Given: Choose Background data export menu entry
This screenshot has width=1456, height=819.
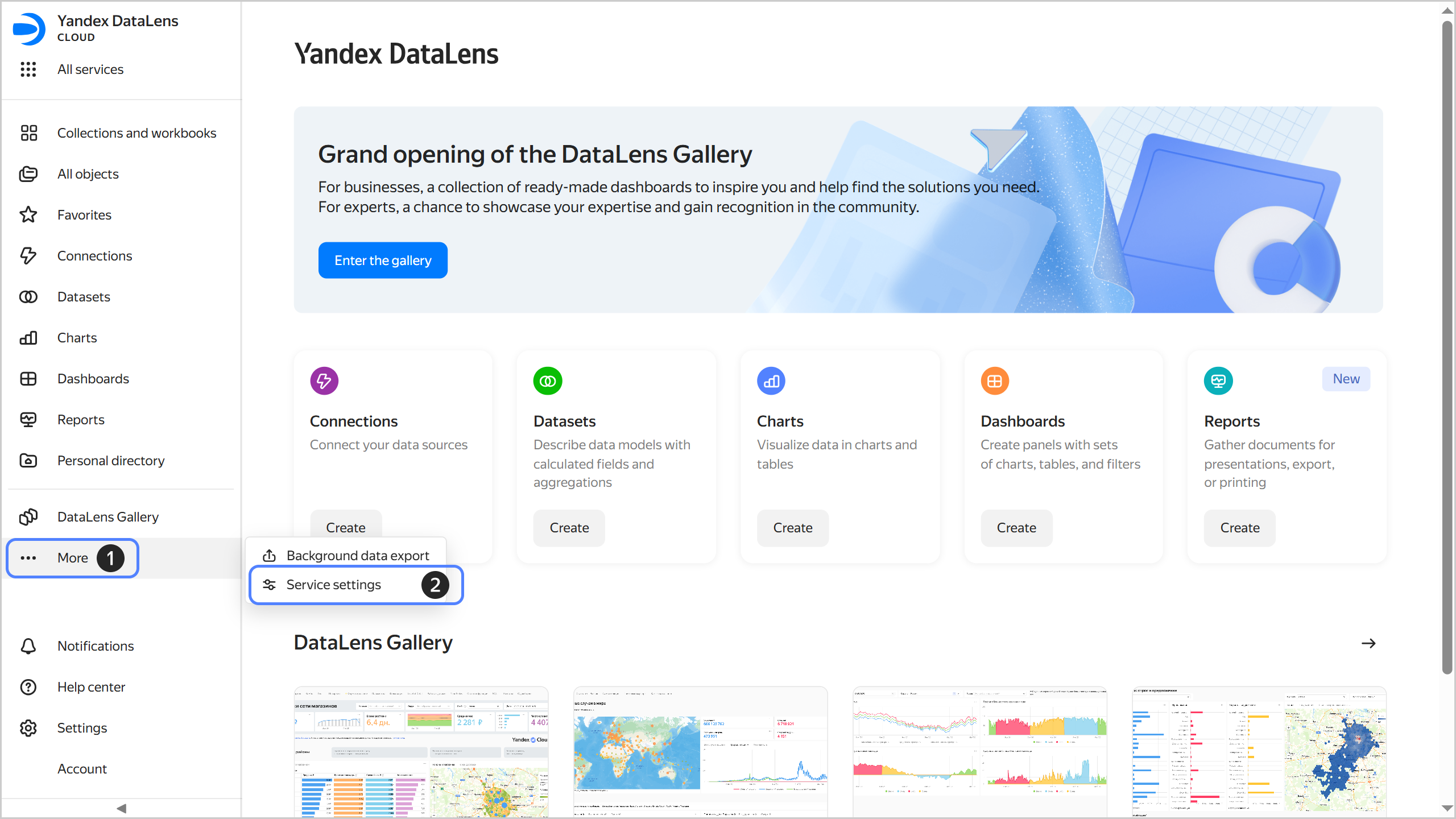Looking at the screenshot, I should [x=357, y=556].
